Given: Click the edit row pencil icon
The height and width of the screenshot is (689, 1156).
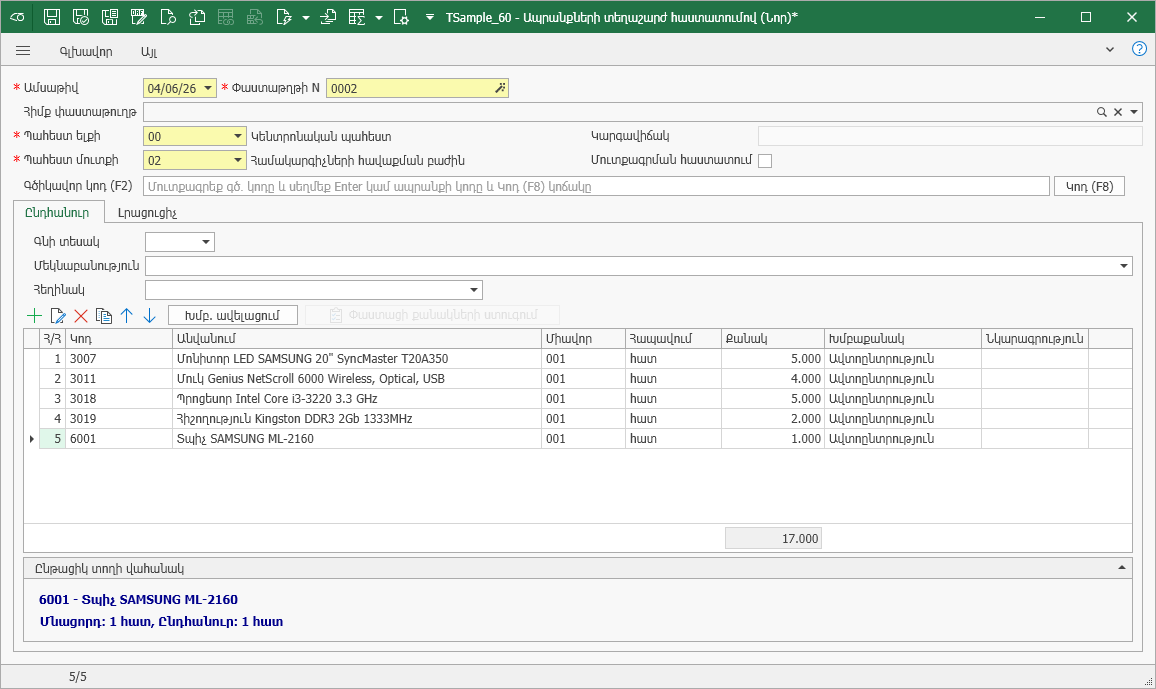Looking at the screenshot, I should (58, 315).
